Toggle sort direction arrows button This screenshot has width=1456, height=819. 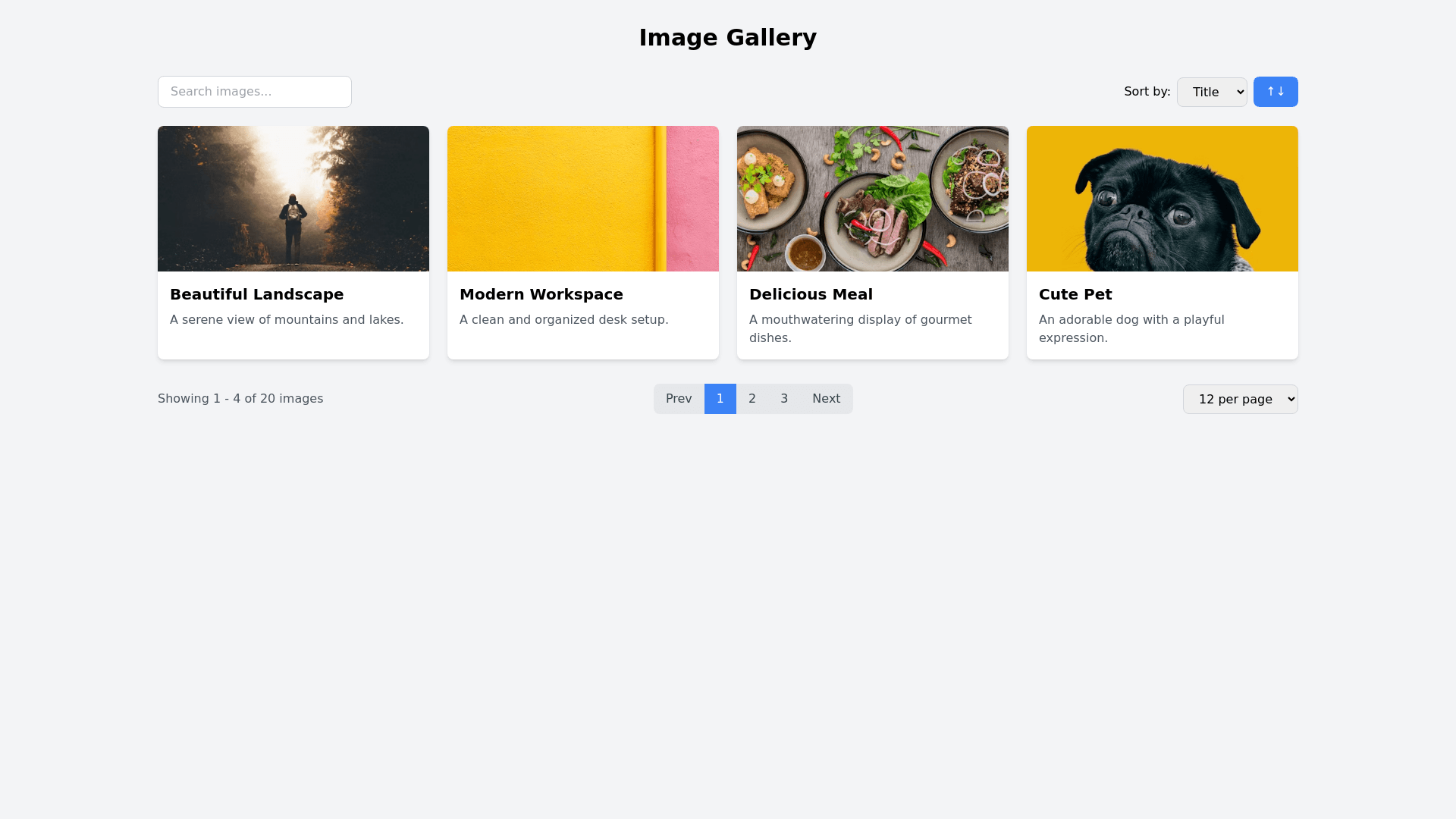click(1275, 92)
